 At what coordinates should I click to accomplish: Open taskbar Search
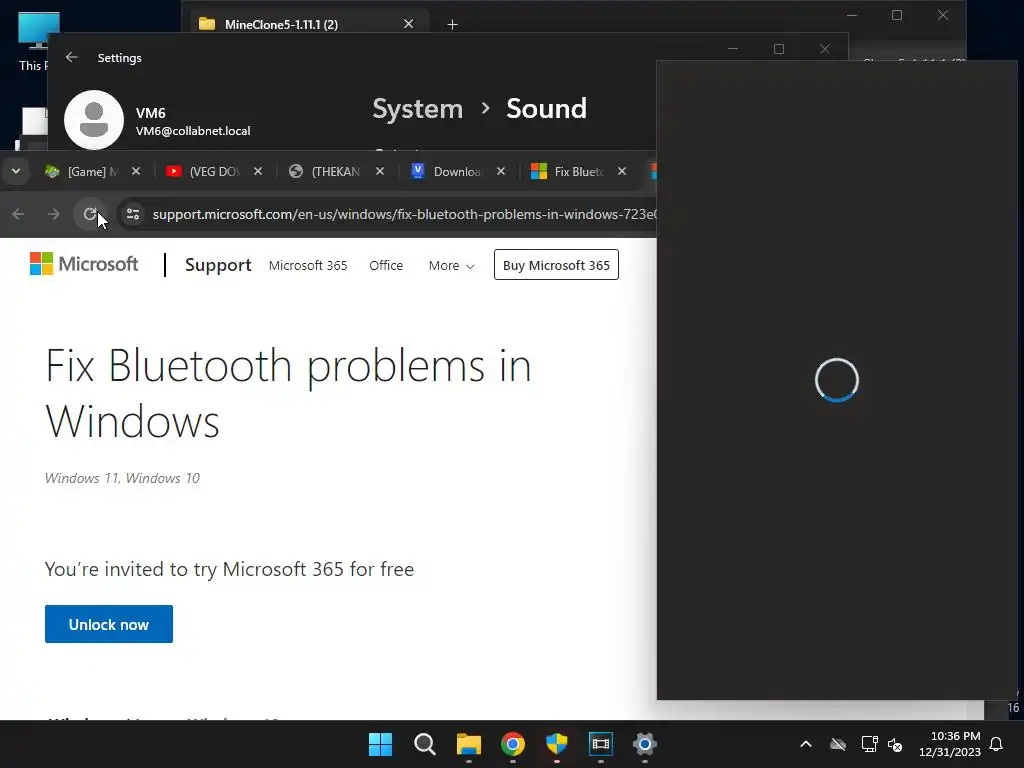(424, 744)
